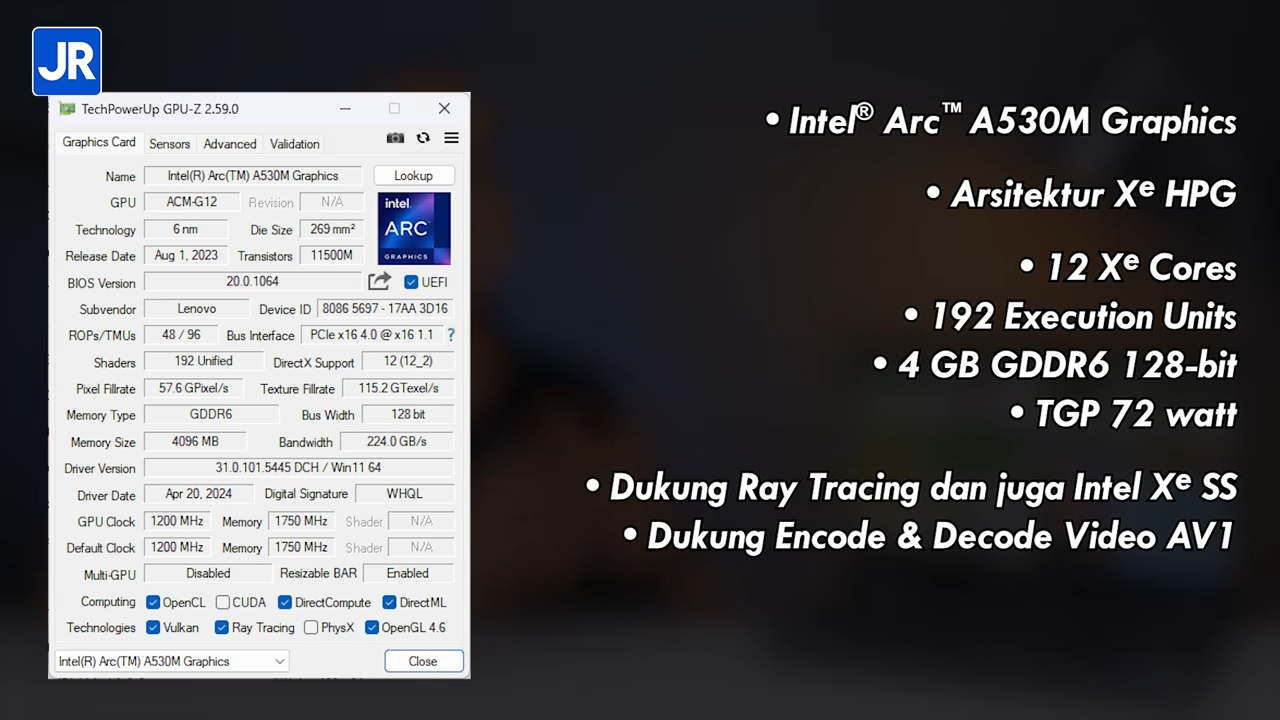Uncheck the UEFI checkbox
The width and height of the screenshot is (1280, 720).
(x=411, y=281)
